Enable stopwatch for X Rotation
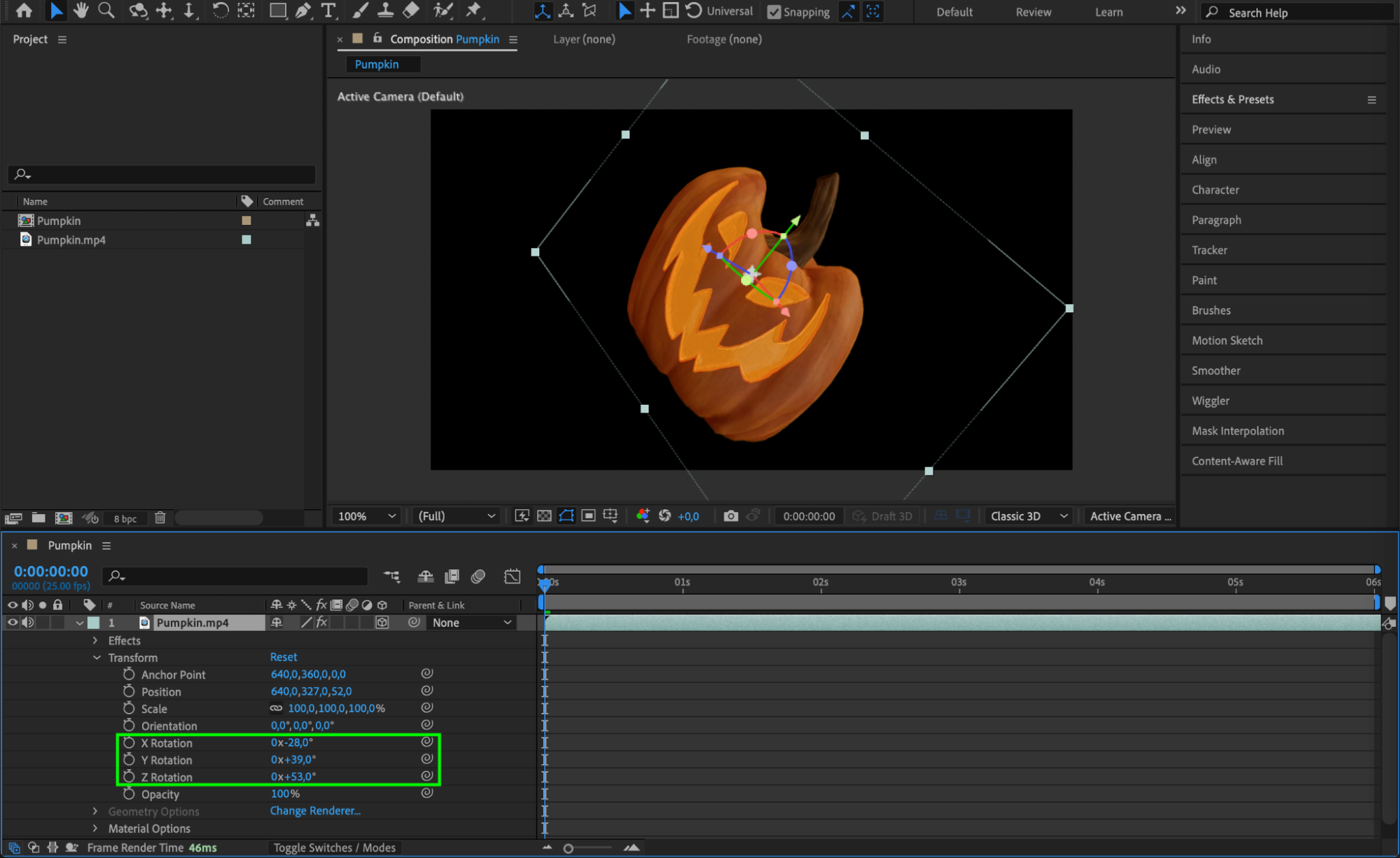This screenshot has width=1400, height=858. 129,742
